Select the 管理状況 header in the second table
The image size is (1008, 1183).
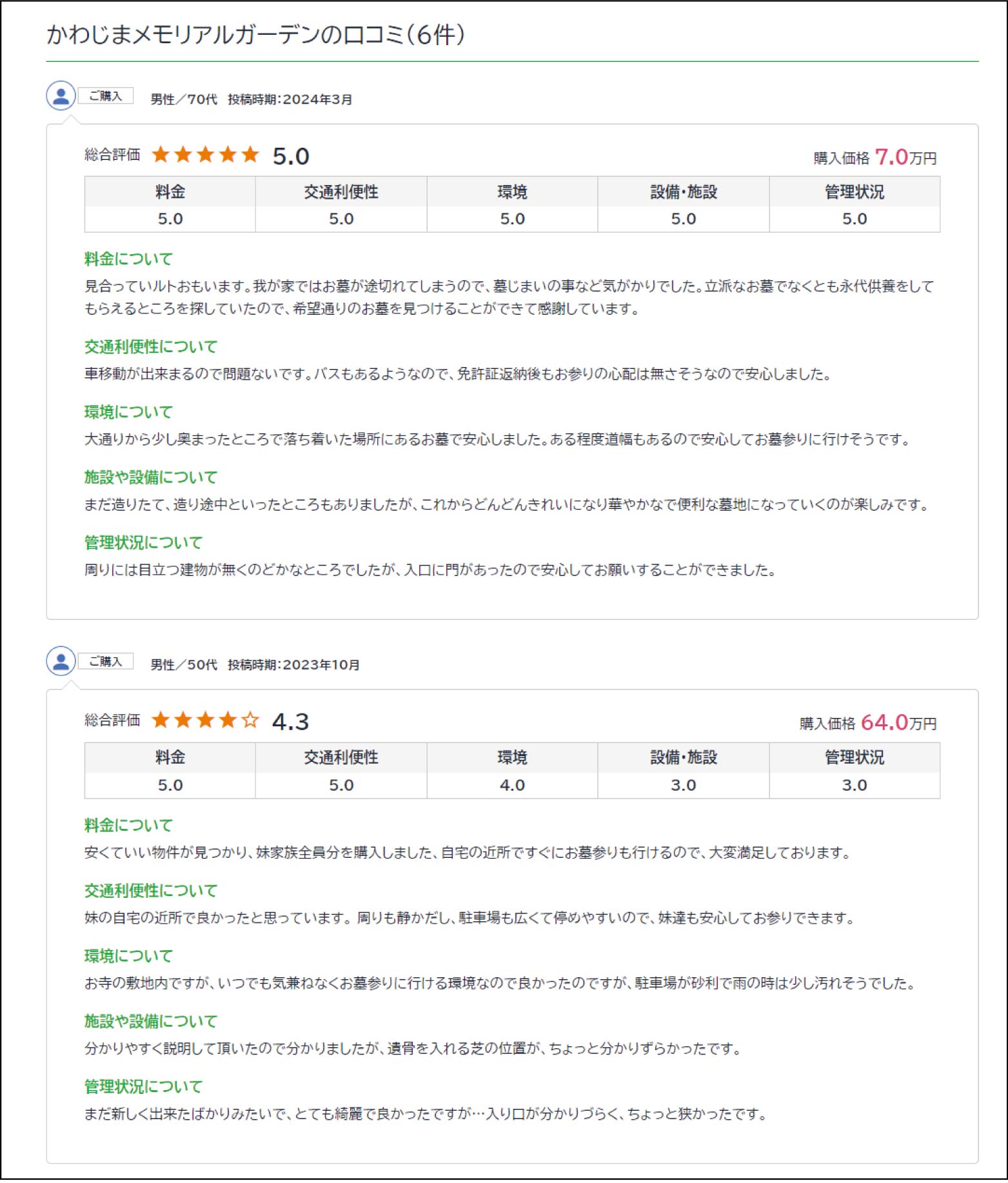(x=855, y=757)
